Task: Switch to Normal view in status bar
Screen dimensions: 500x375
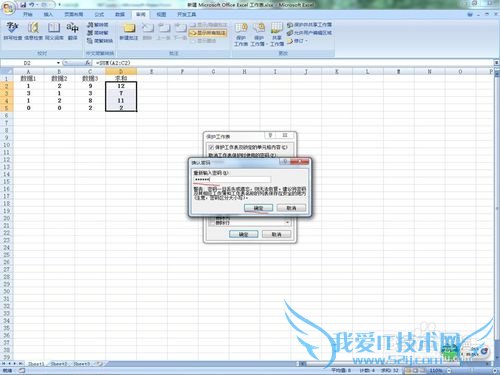Action: (x=408, y=371)
